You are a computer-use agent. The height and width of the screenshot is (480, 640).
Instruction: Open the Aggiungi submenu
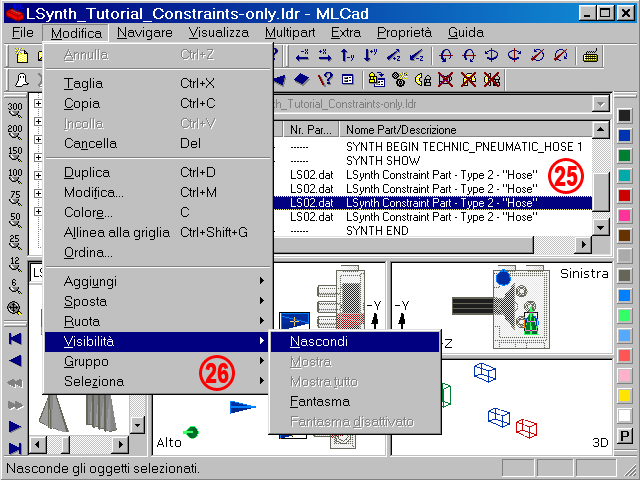coord(157,281)
